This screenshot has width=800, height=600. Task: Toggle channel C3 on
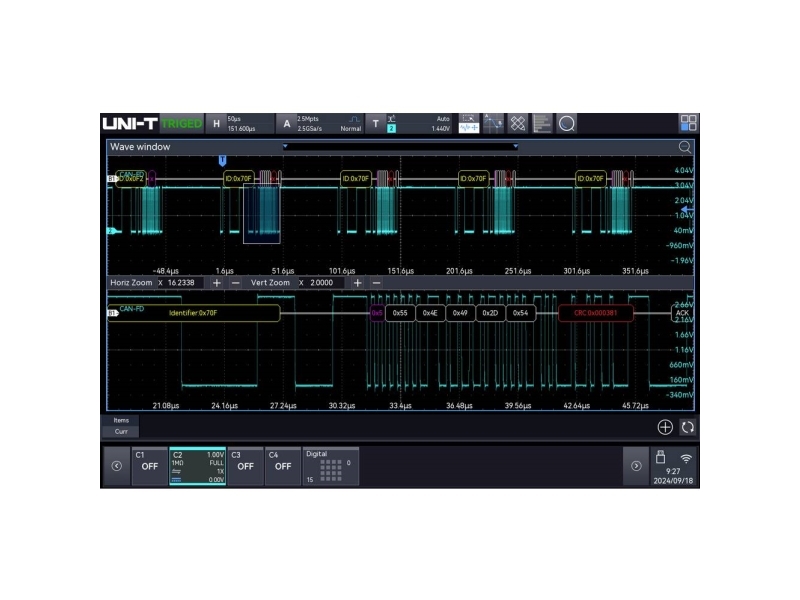[x=245, y=466]
